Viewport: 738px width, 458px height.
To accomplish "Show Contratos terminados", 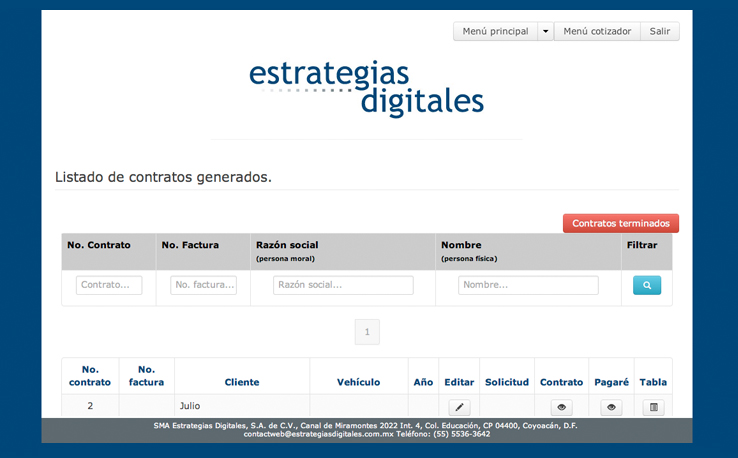I will click(x=621, y=224).
